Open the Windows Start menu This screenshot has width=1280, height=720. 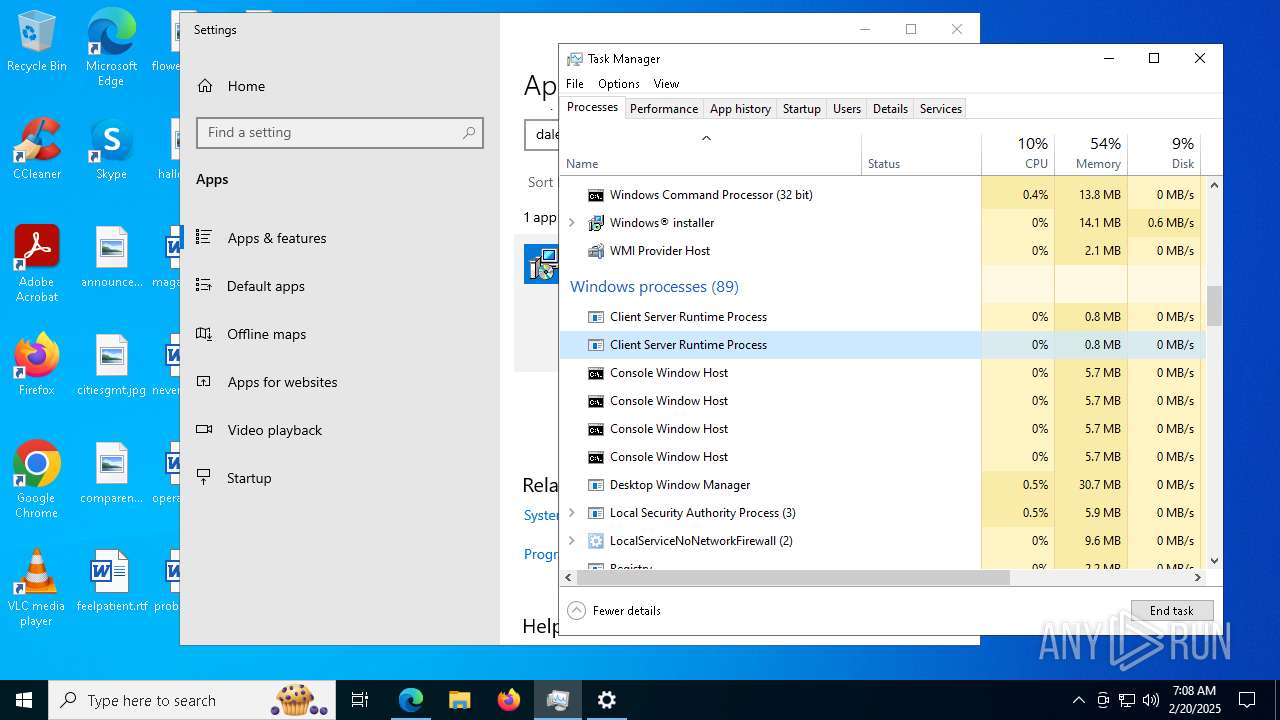24,700
